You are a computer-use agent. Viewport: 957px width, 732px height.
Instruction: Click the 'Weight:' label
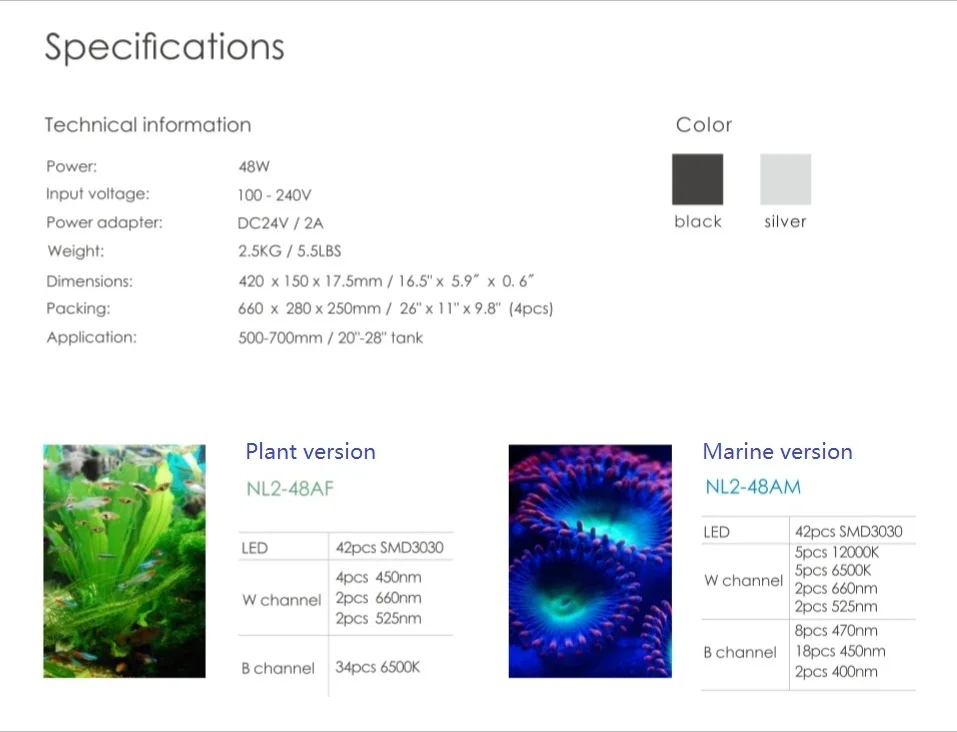click(76, 251)
